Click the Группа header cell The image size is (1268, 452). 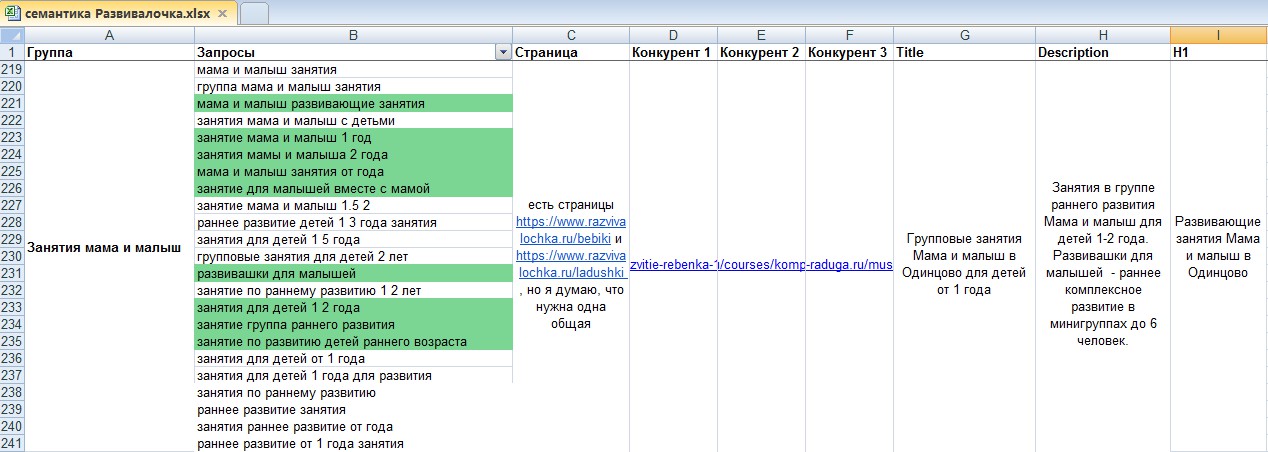(x=110, y=52)
